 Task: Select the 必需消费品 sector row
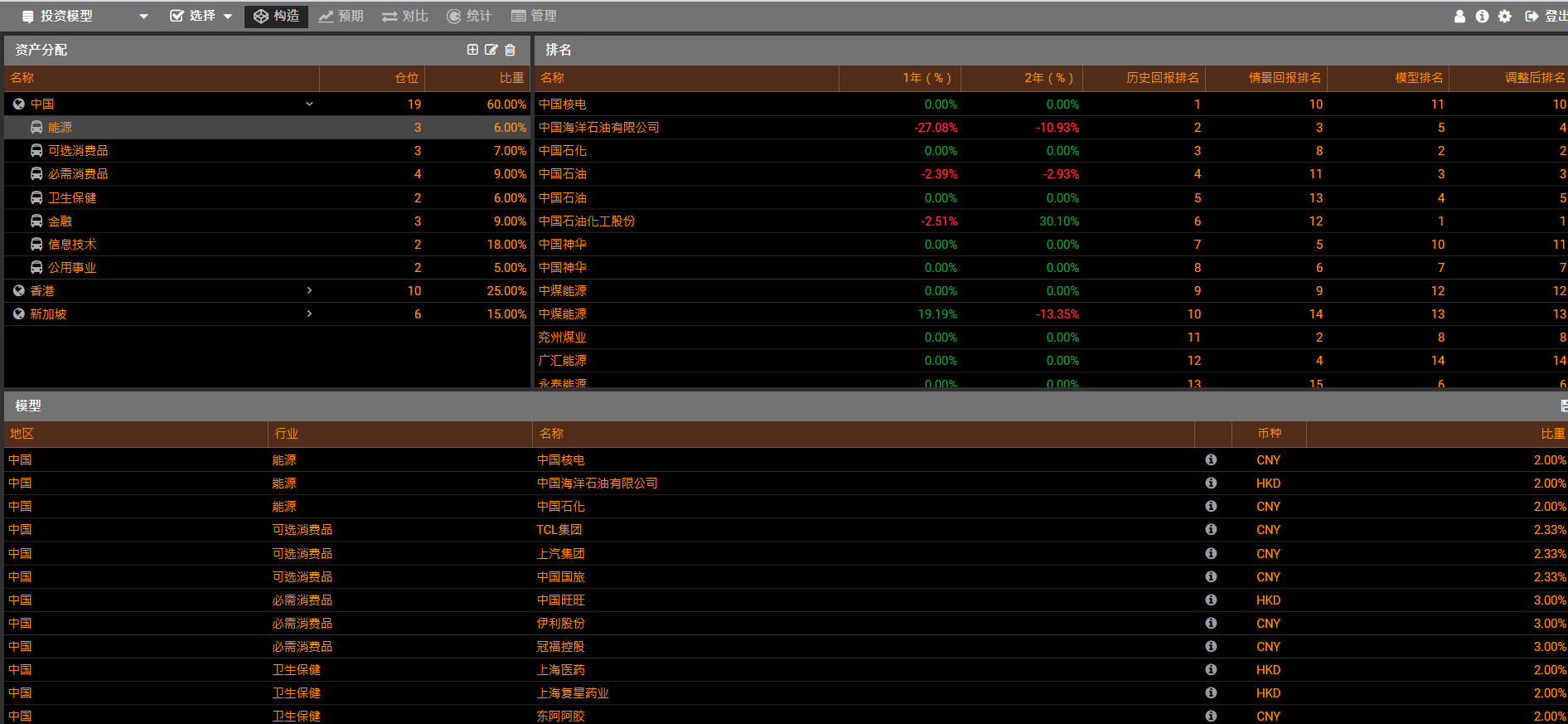(x=267, y=173)
